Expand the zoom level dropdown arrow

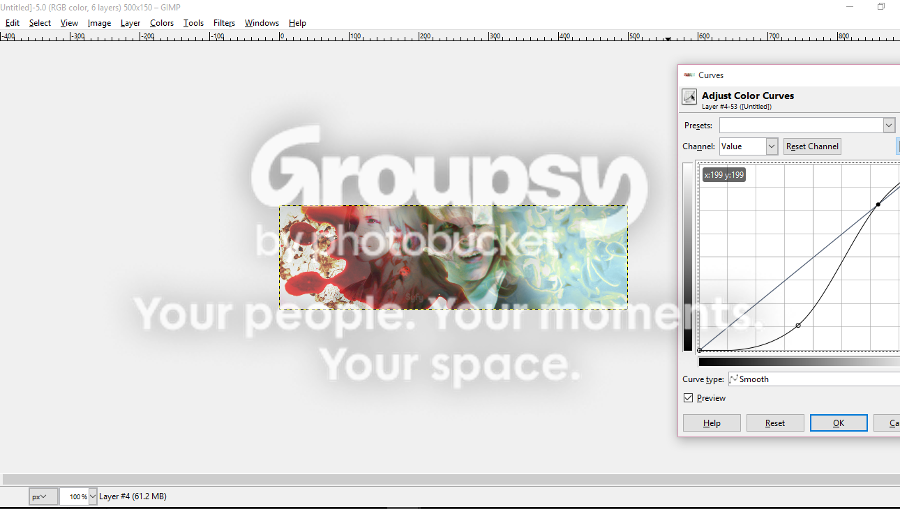pos(93,496)
